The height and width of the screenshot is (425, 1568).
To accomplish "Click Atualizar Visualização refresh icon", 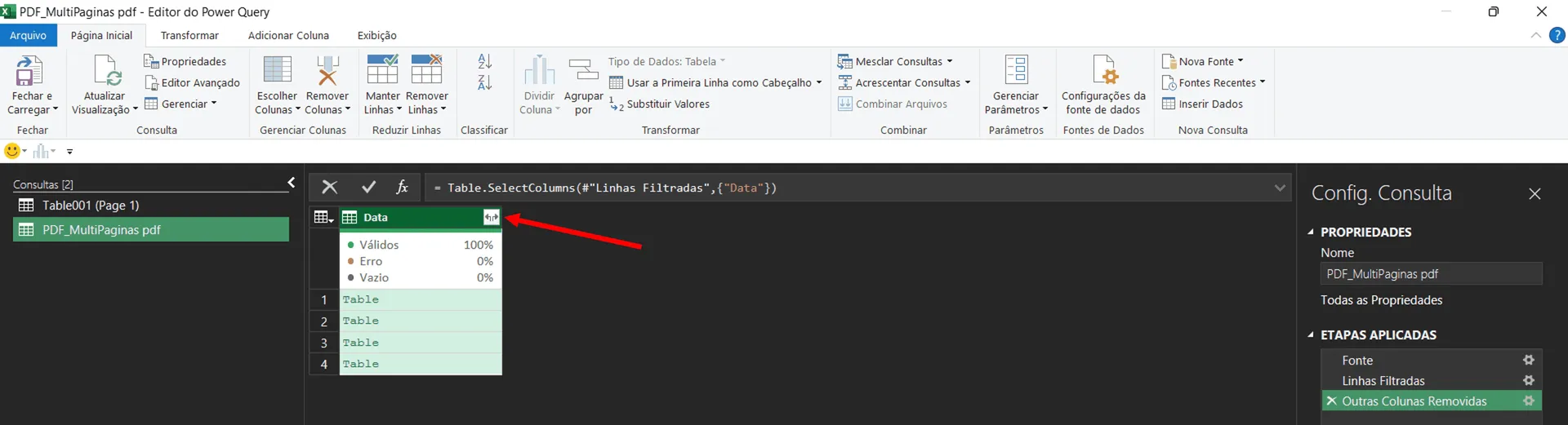I will pos(107,71).
